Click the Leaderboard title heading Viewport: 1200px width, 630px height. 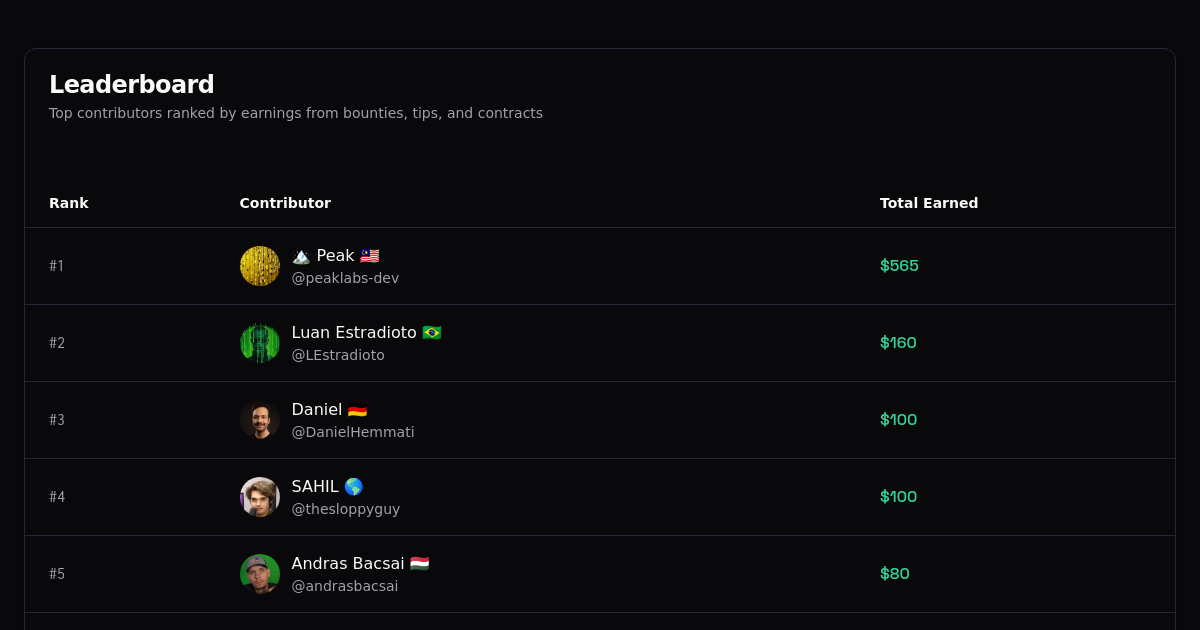pos(132,84)
